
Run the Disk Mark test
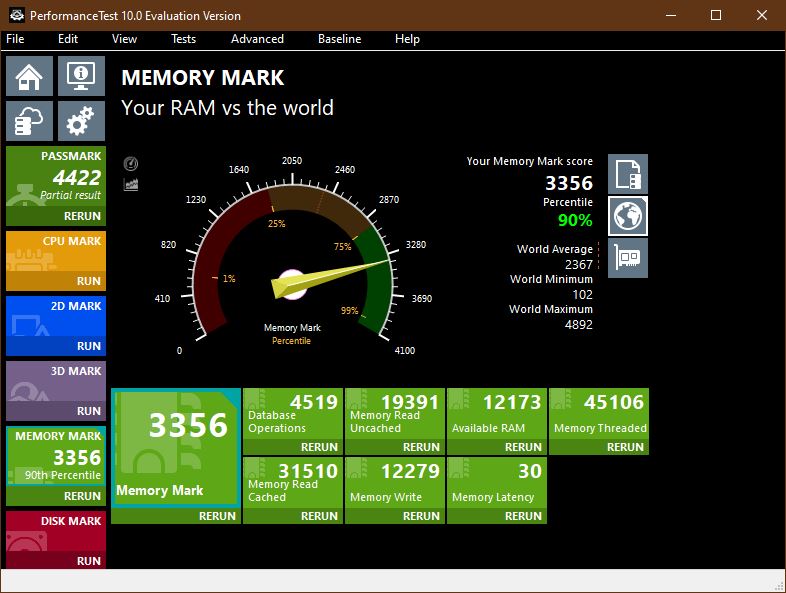56,560
